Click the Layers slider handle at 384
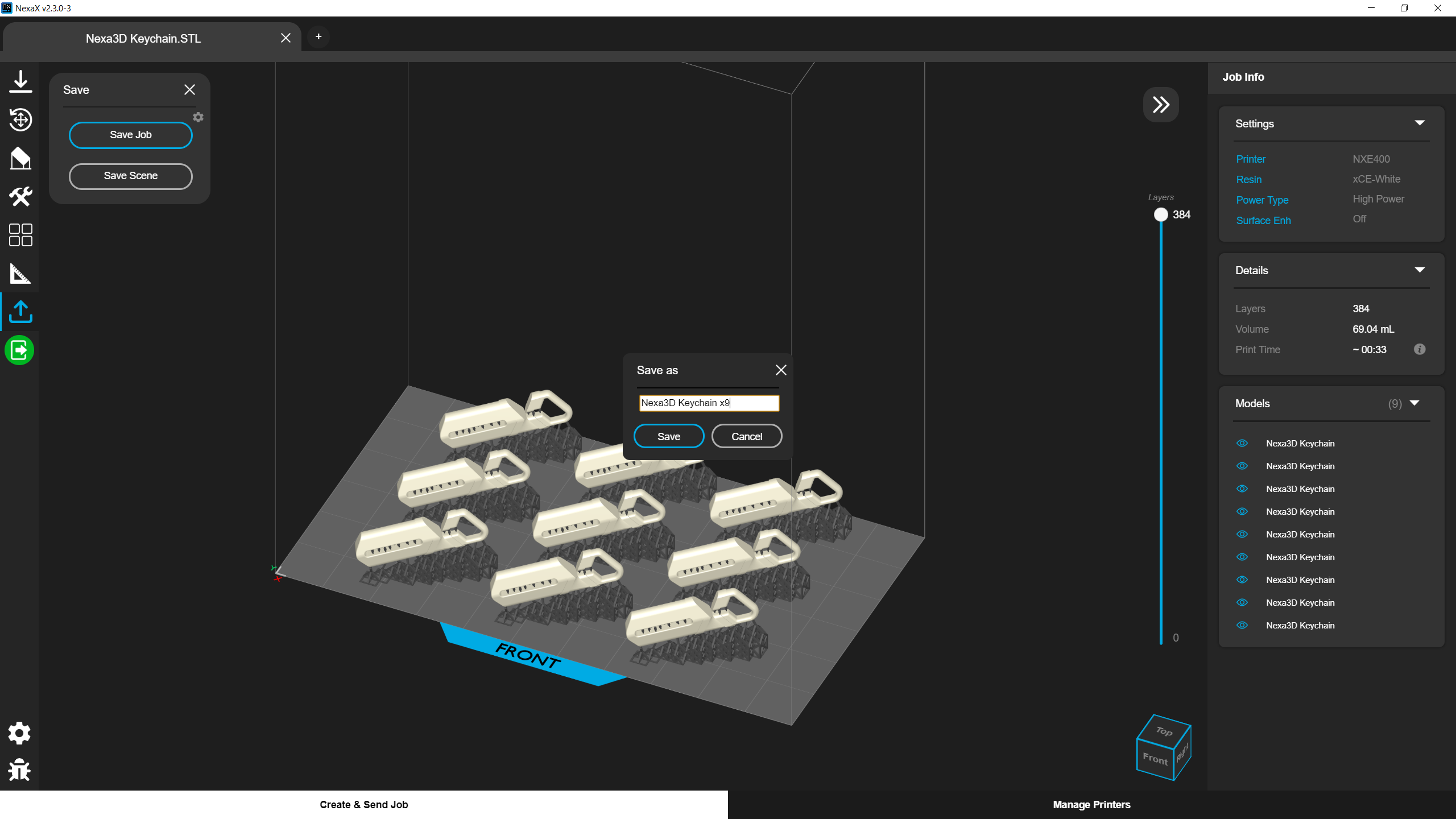This screenshot has height=819, width=1456. coord(1161,214)
